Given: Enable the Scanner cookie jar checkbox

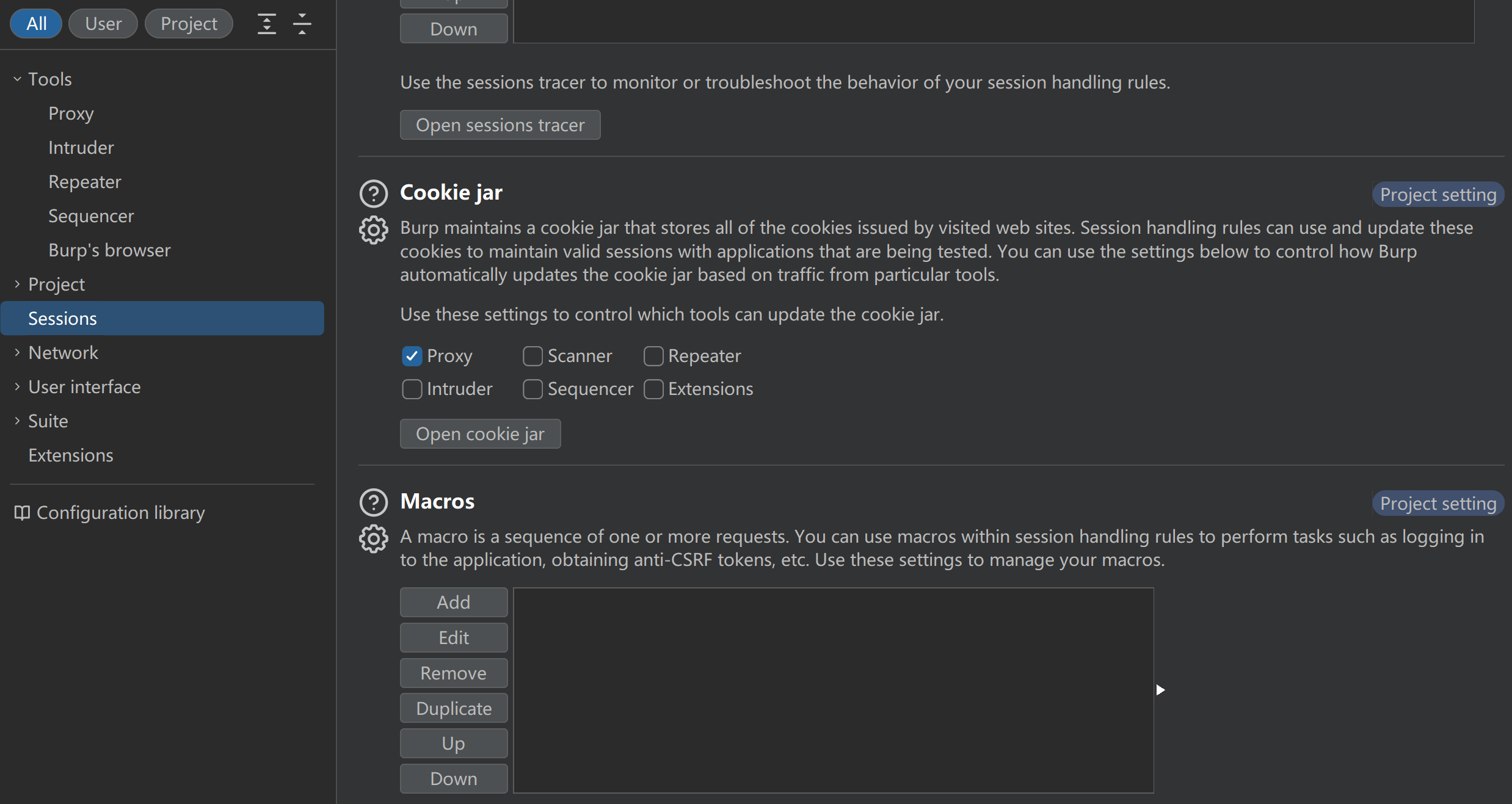Looking at the screenshot, I should tap(532, 356).
